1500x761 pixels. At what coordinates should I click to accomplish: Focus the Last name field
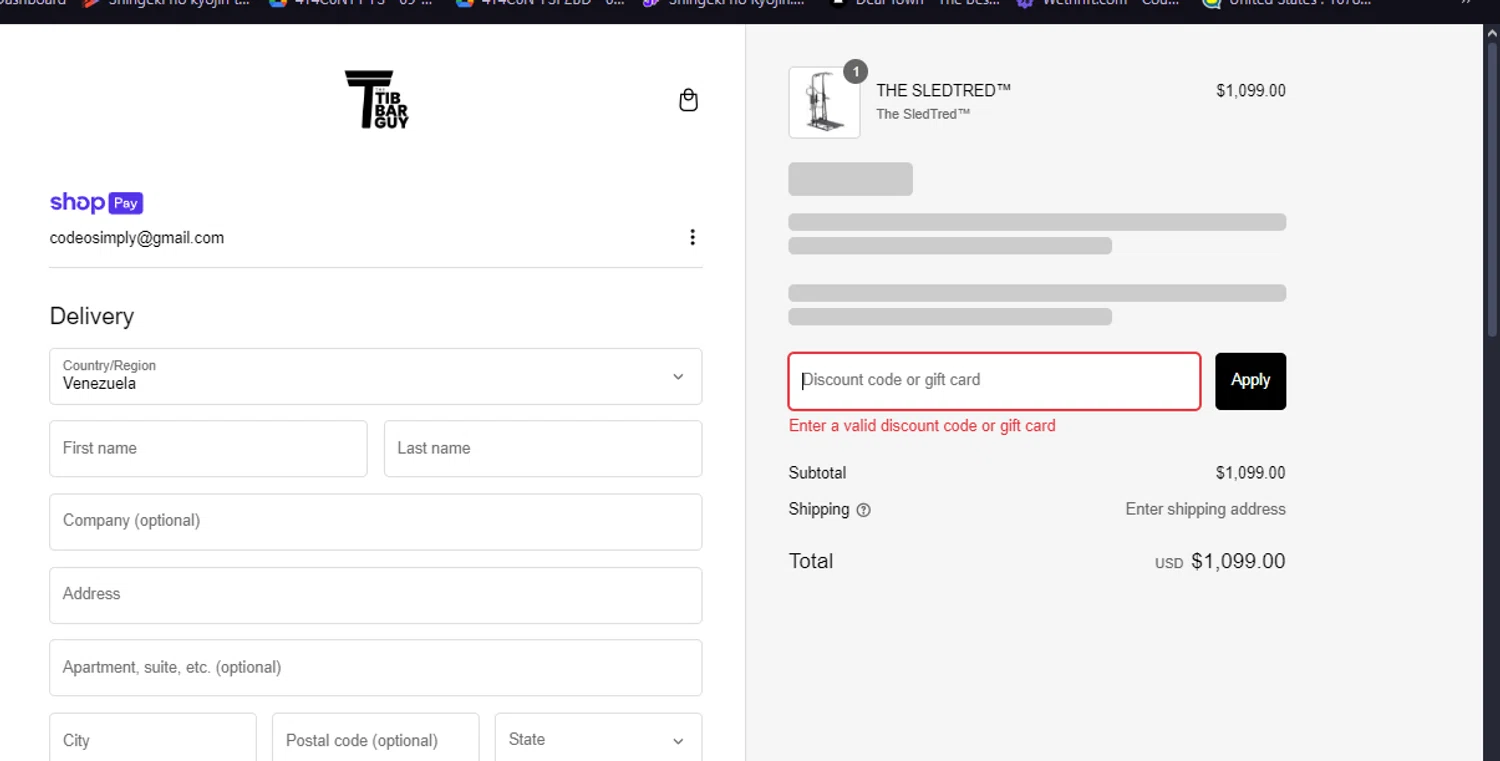543,448
